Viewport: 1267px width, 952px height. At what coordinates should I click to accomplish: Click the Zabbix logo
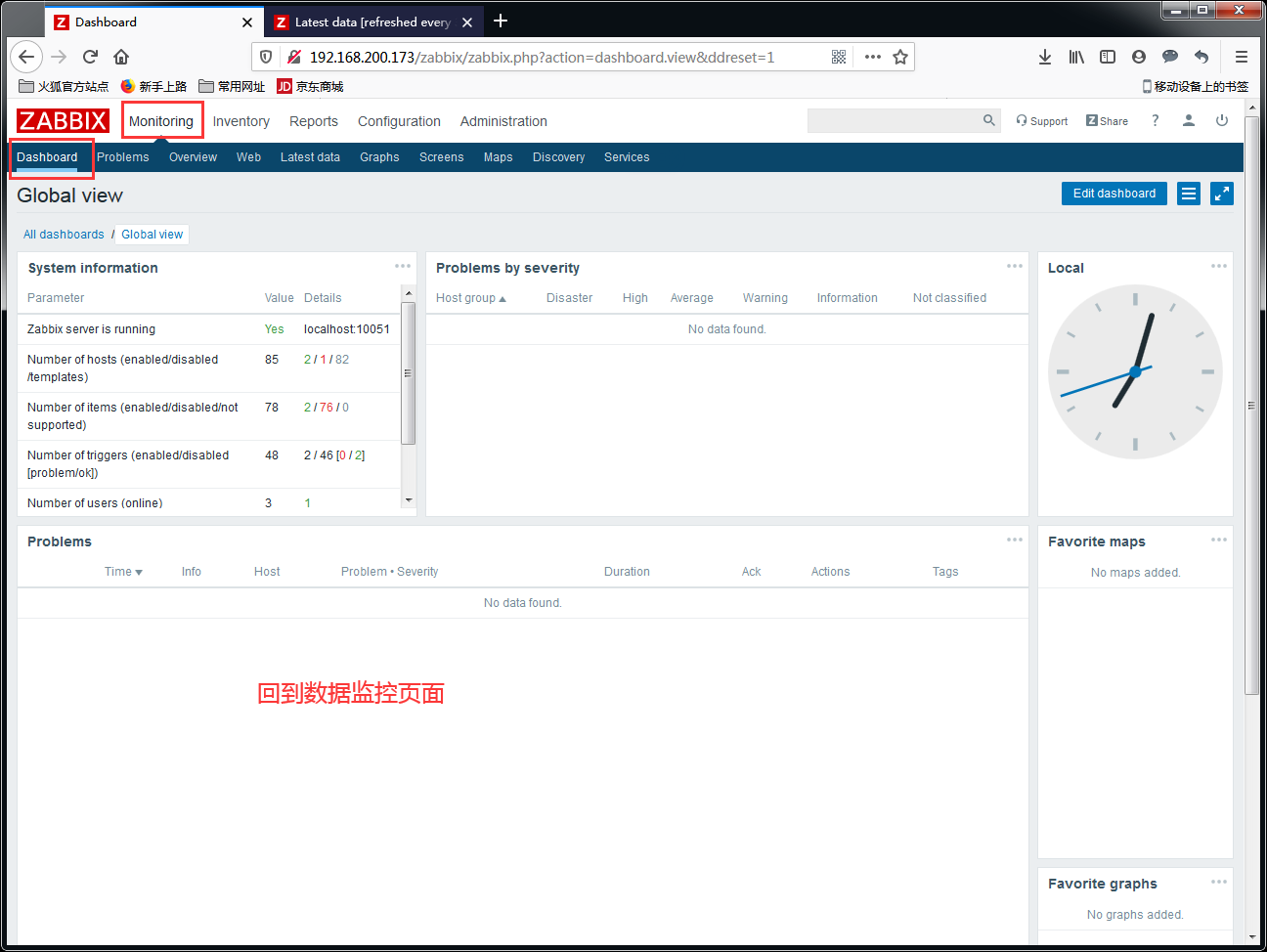point(63,121)
